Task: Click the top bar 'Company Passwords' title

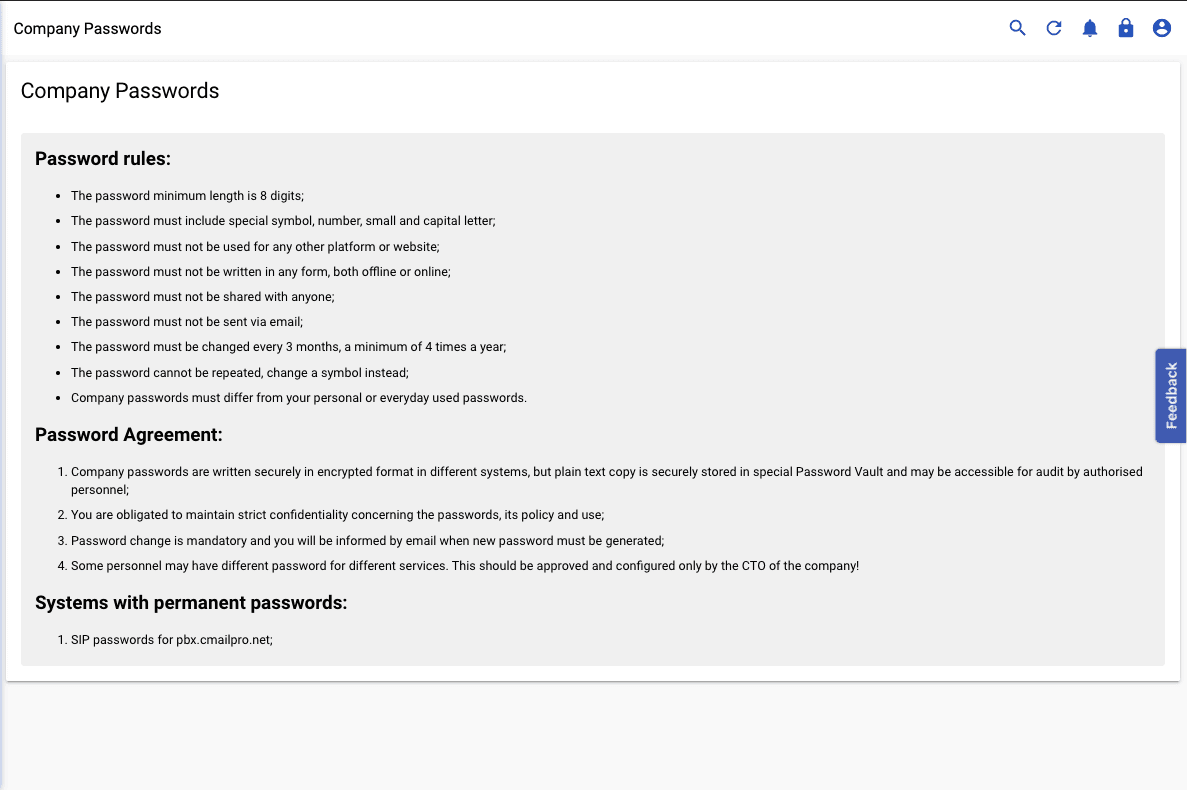Action: (x=87, y=28)
